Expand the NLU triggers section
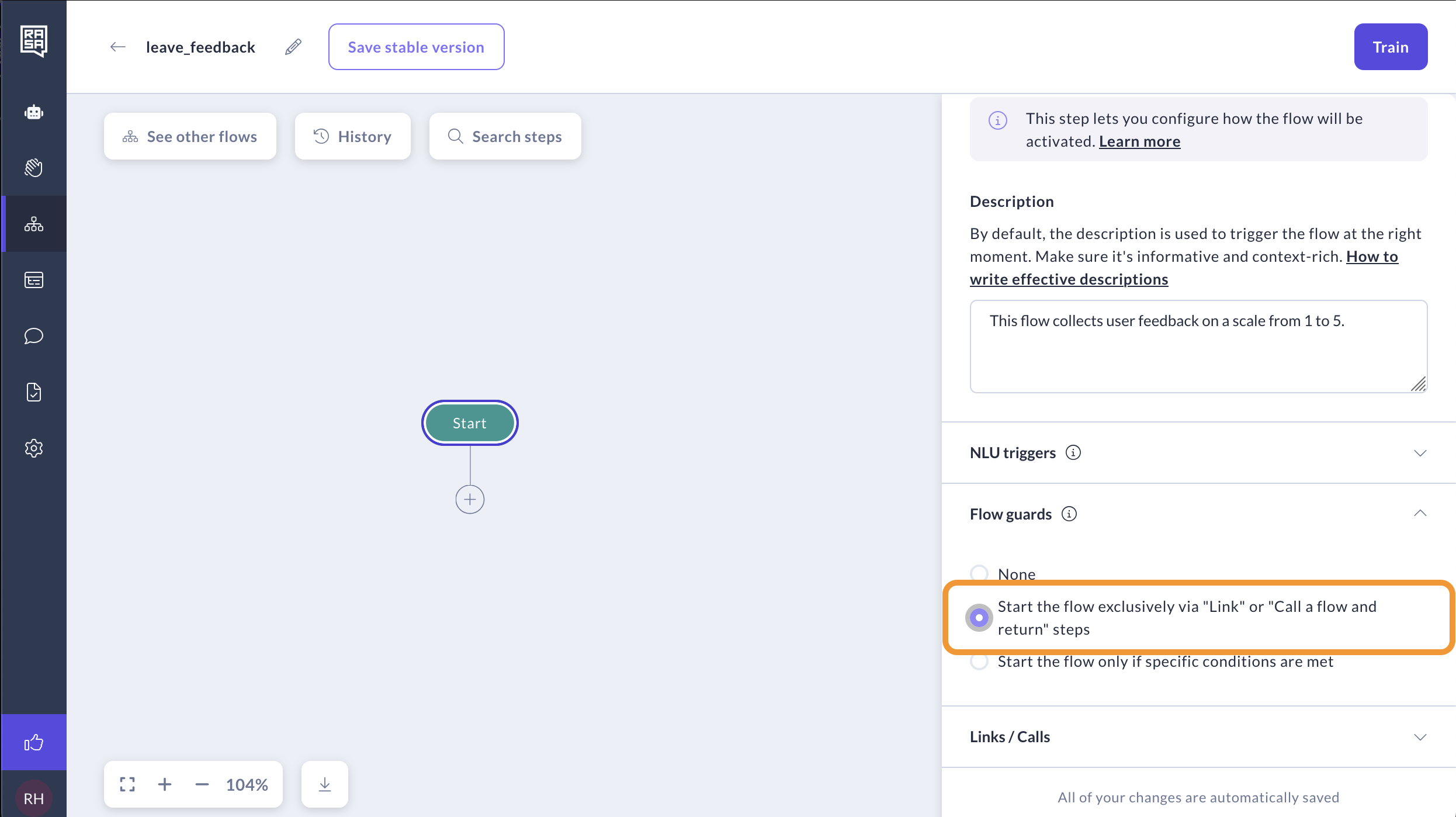1456x817 pixels. click(x=1420, y=453)
